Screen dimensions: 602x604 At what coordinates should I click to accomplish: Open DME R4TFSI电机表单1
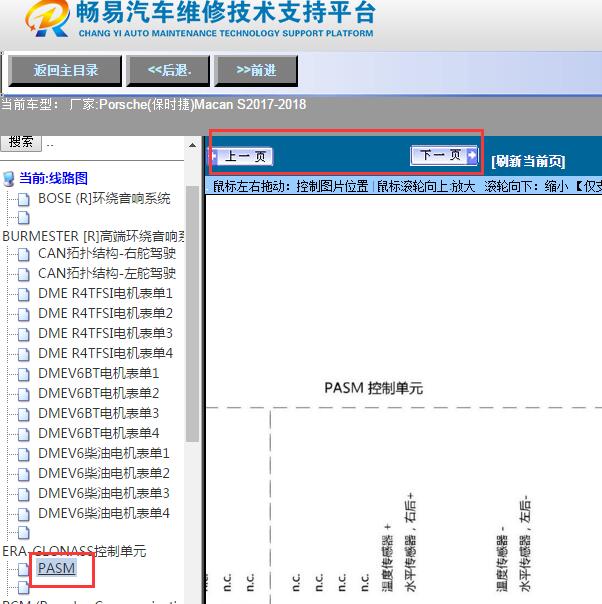tap(105, 294)
